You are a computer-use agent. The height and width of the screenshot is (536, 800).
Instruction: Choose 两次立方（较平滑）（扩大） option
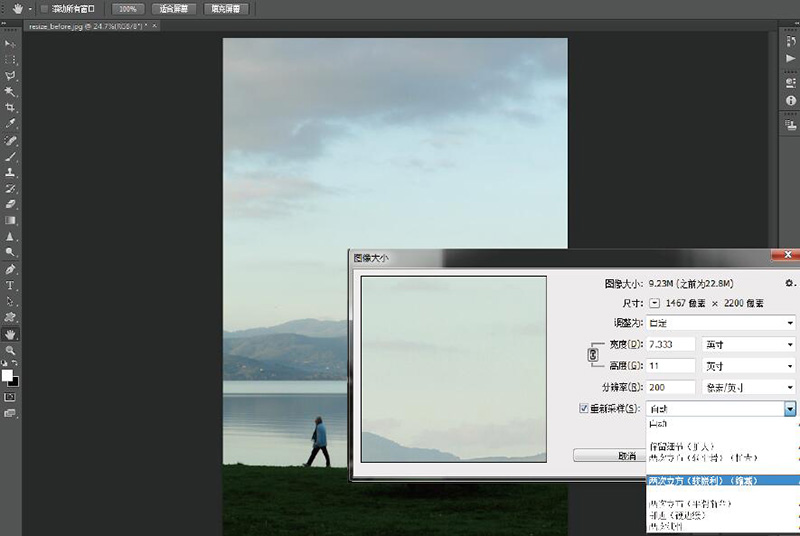pyautogui.click(x=722, y=458)
